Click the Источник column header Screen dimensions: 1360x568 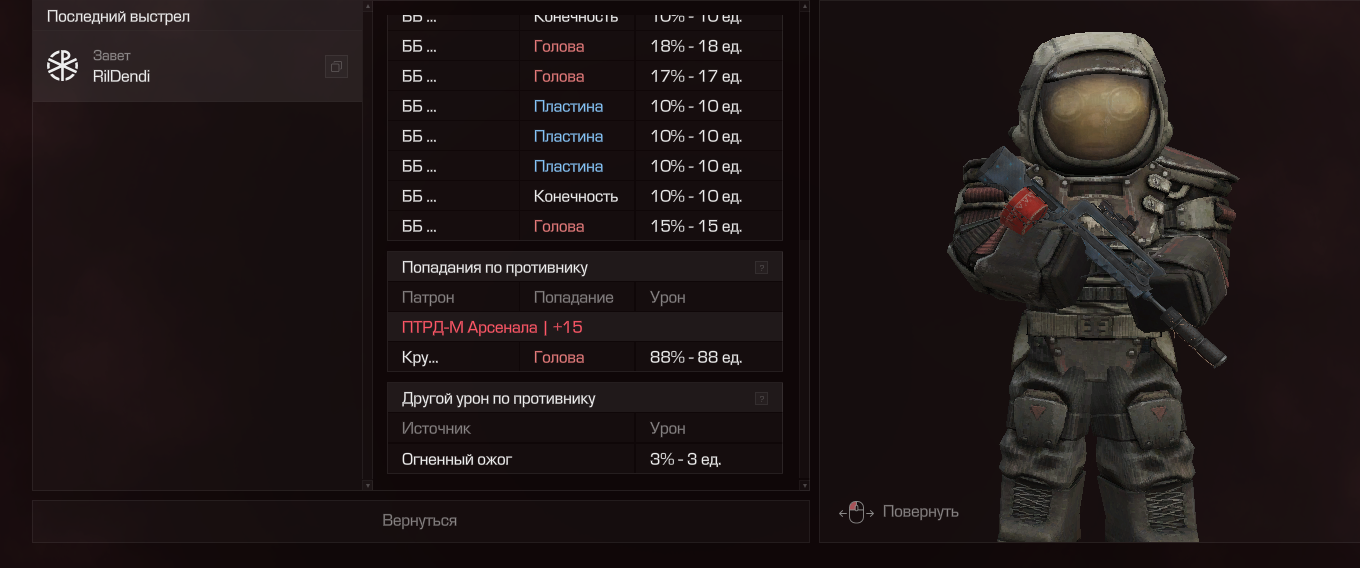436,428
